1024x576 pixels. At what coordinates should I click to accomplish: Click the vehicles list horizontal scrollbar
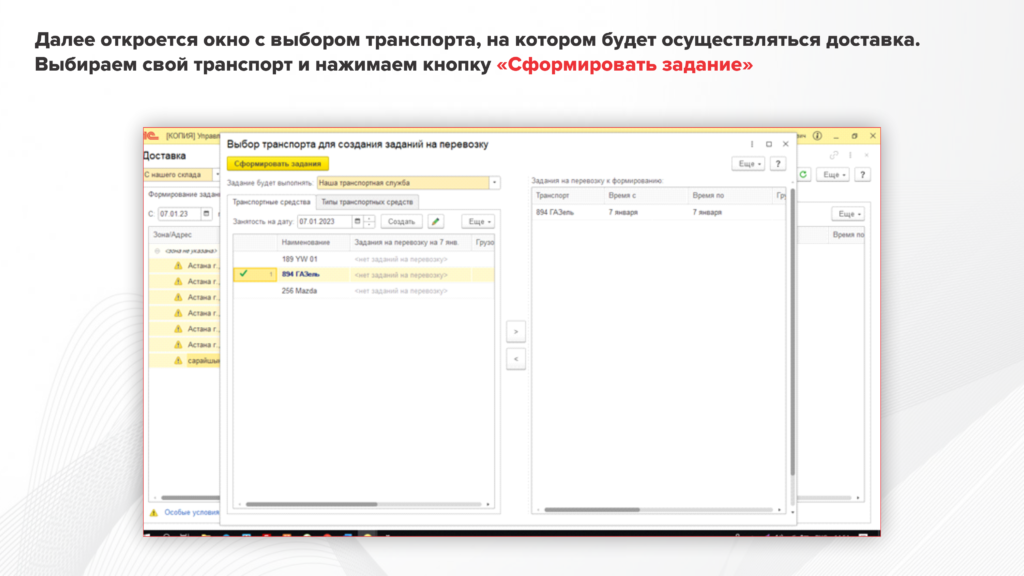coord(312,504)
